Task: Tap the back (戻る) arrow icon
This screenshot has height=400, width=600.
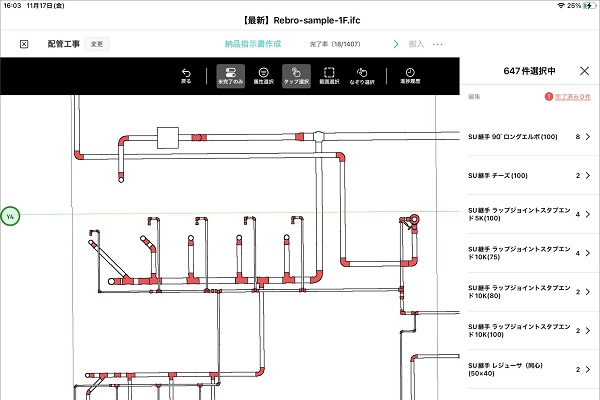Action: (186, 75)
